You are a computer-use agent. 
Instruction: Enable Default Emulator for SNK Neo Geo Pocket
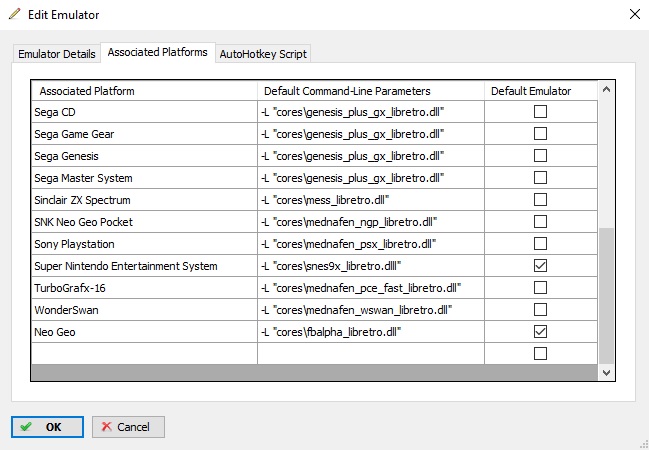click(x=540, y=221)
